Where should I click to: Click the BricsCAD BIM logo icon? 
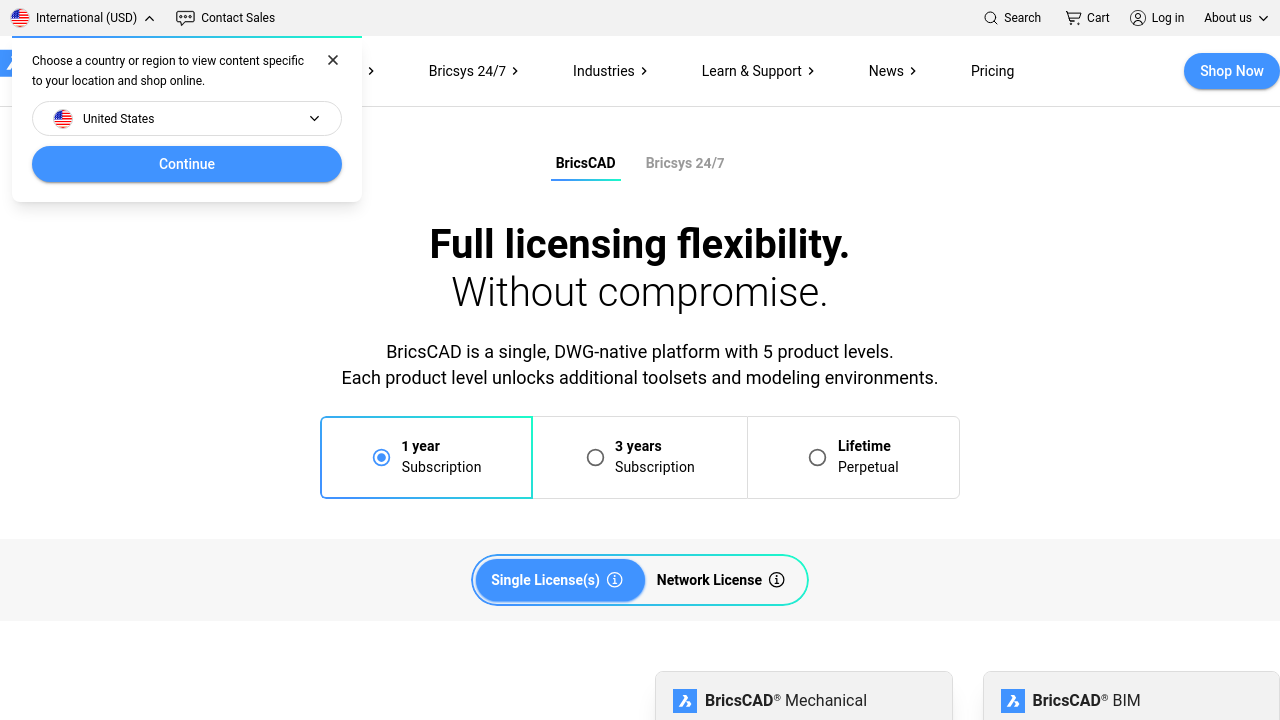point(1013,700)
